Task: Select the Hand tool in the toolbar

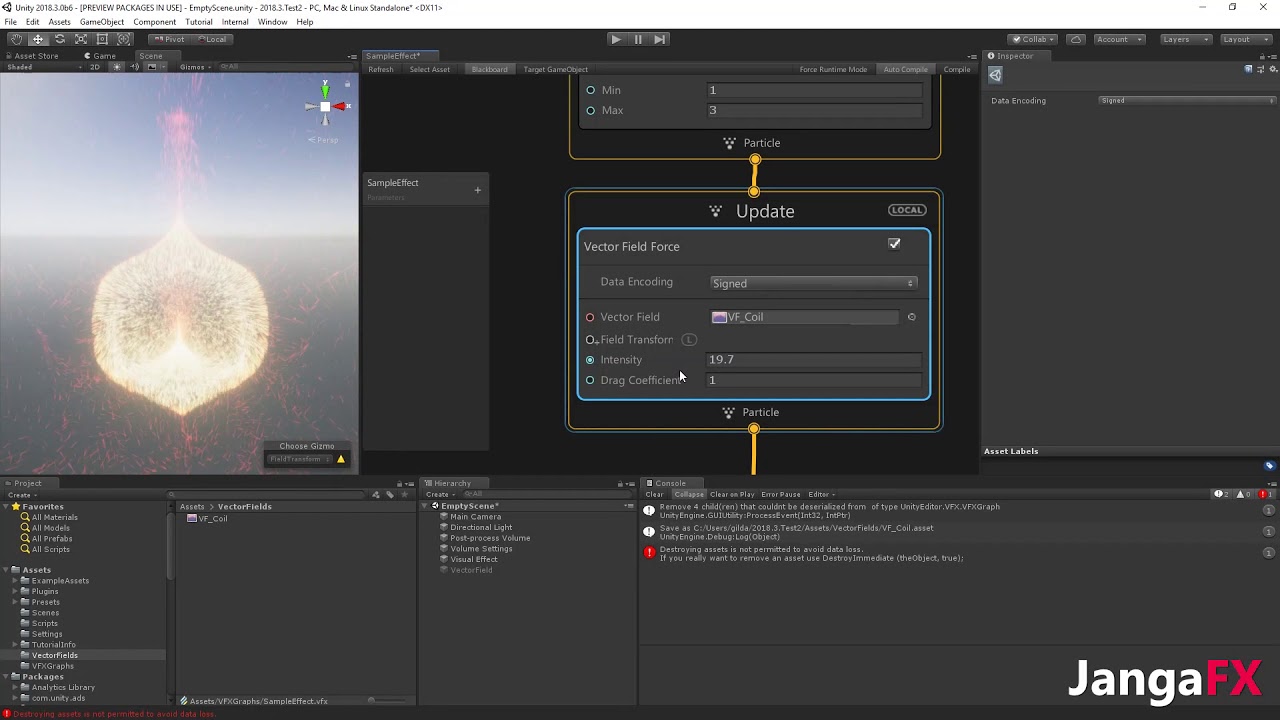Action: pyautogui.click(x=16, y=39)
